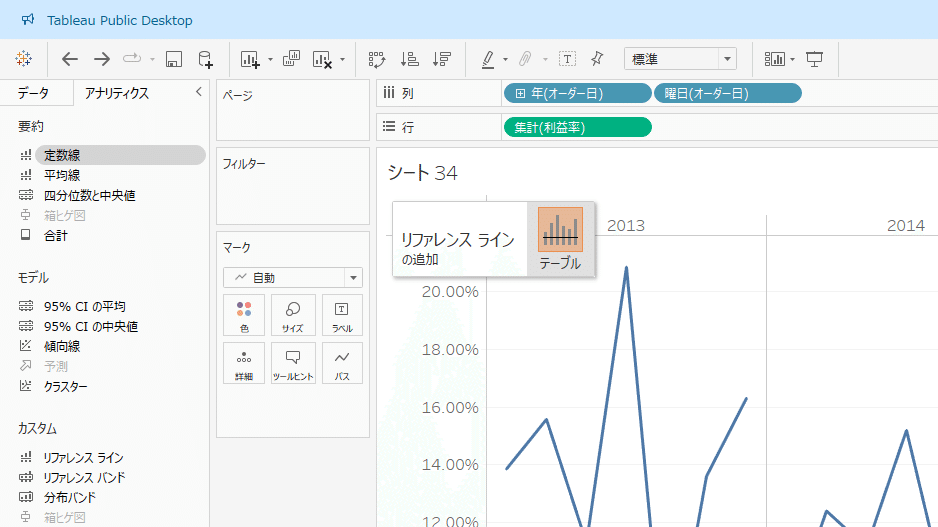This screenshot has height=527, width=938.
Task: Click the Undo back arrow
Action: [x=70, y=59]
